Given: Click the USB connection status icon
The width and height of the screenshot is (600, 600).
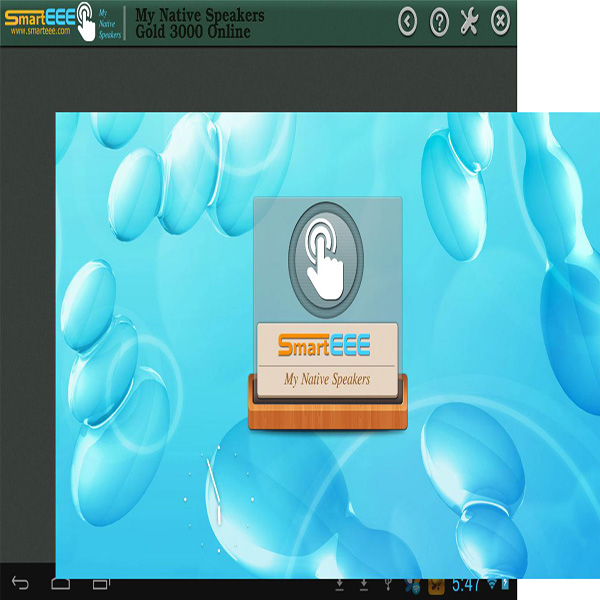Looking at the screenshot, I should click(388, 584).
